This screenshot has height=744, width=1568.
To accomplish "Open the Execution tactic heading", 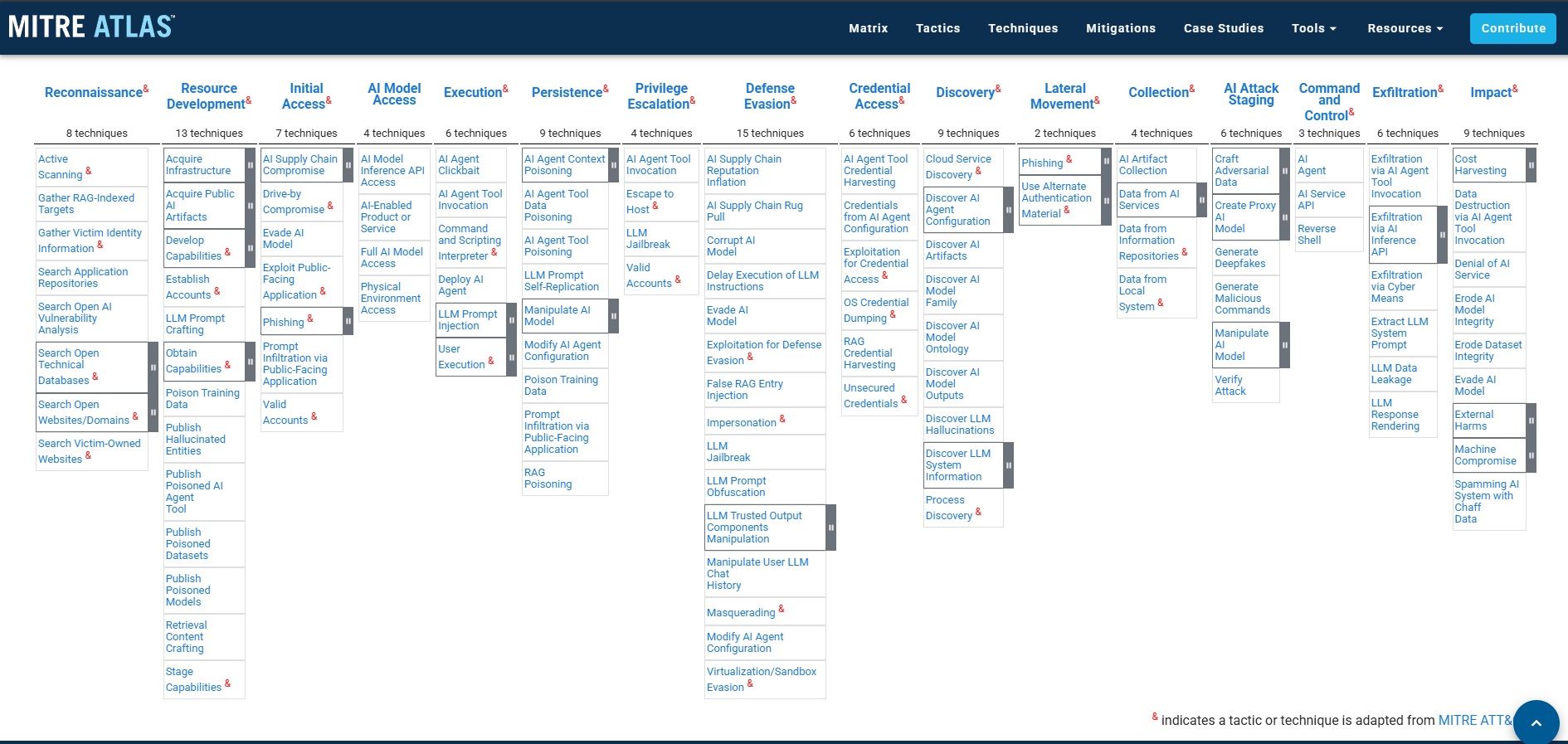I will coord(473,93).
